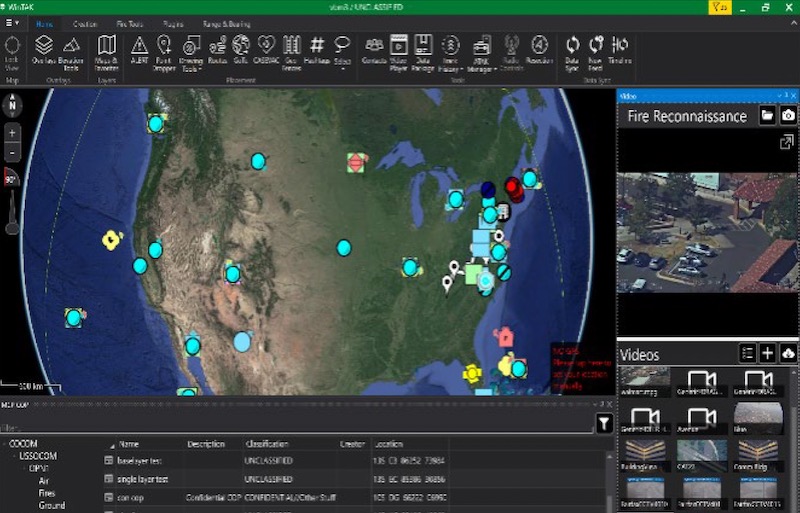
Task: Collapse the COCOM tree node
Action: click(4, 444)
